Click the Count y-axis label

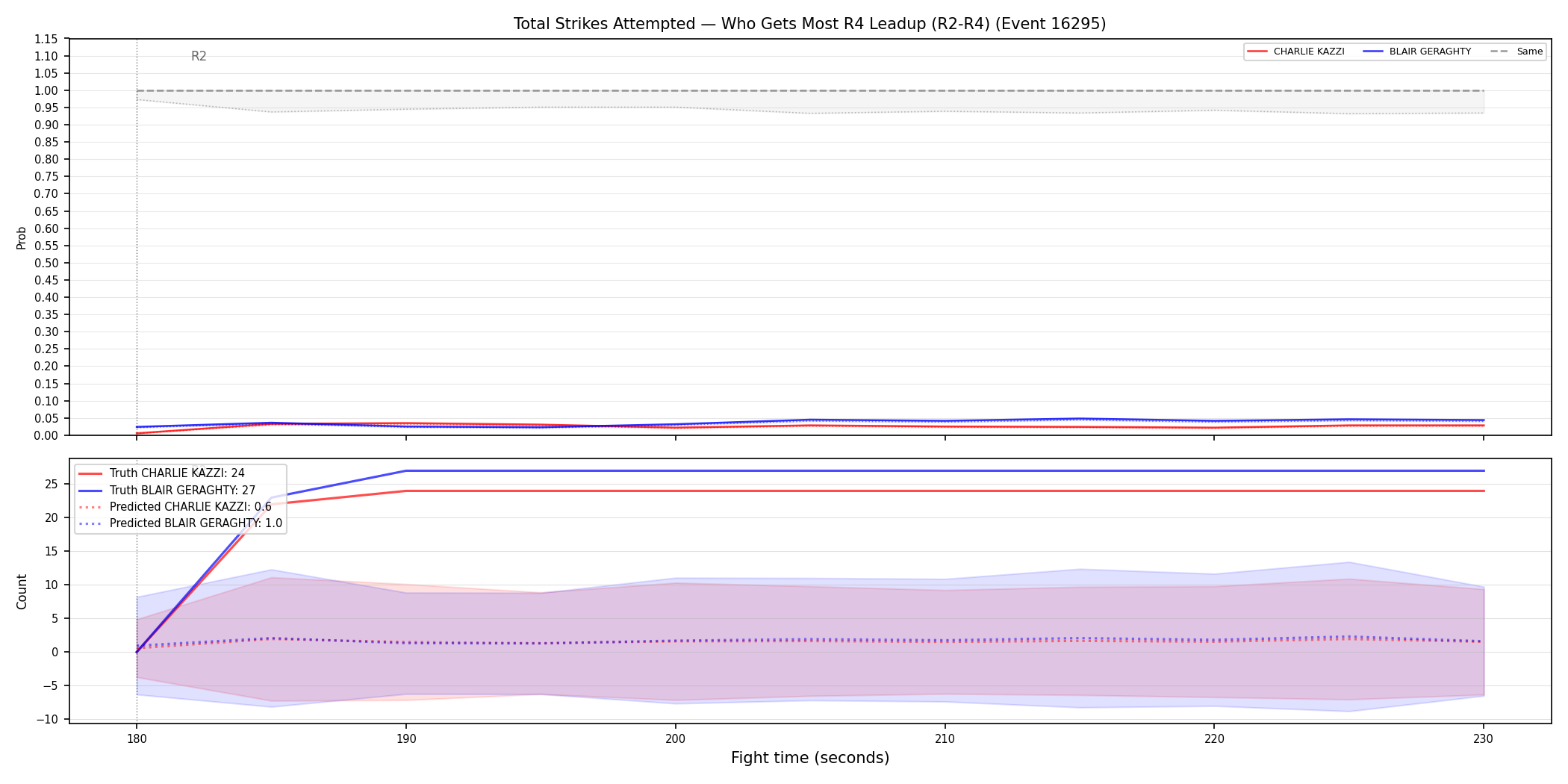pos(22,591)
